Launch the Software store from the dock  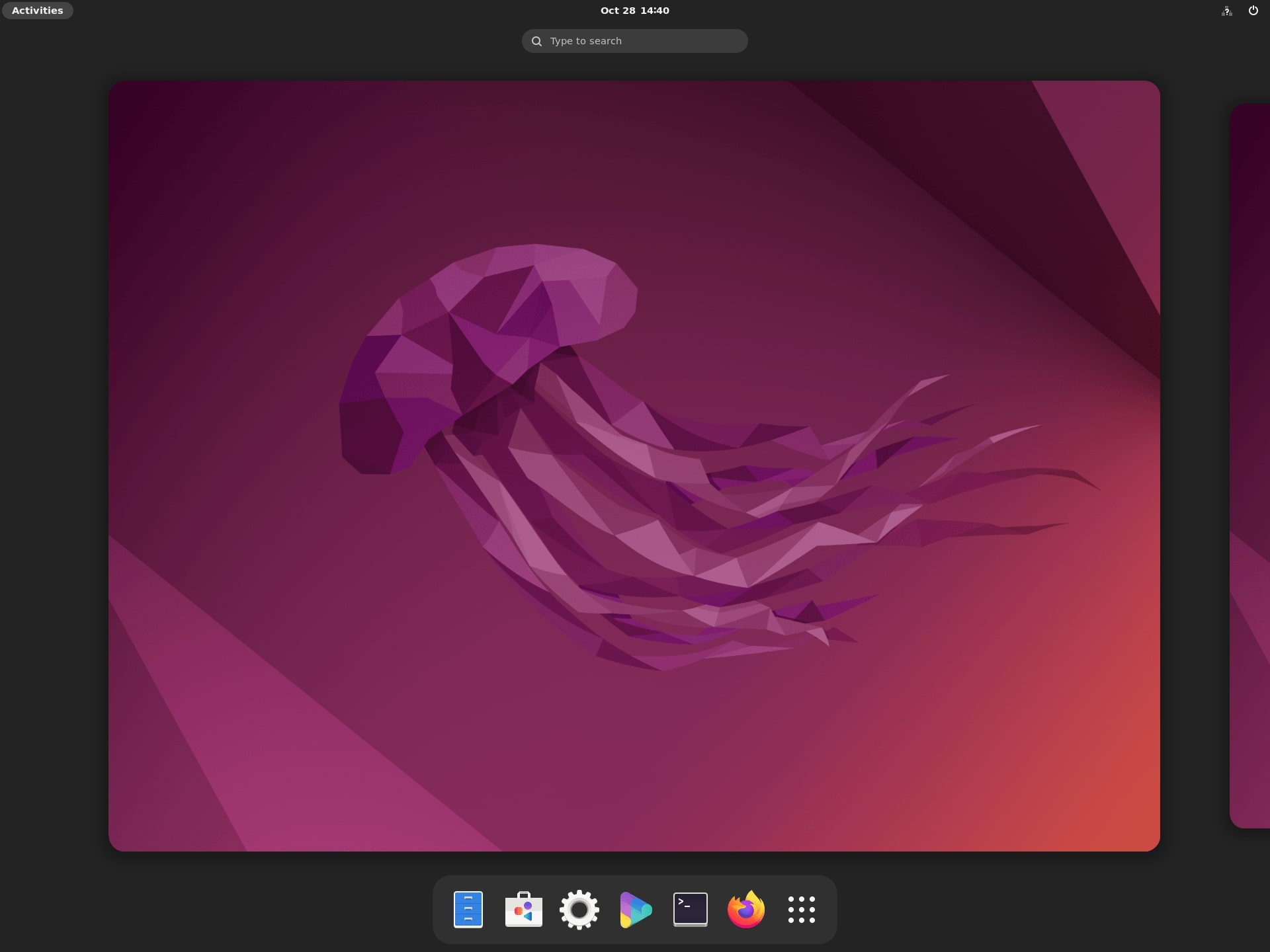tap(524, 910)
